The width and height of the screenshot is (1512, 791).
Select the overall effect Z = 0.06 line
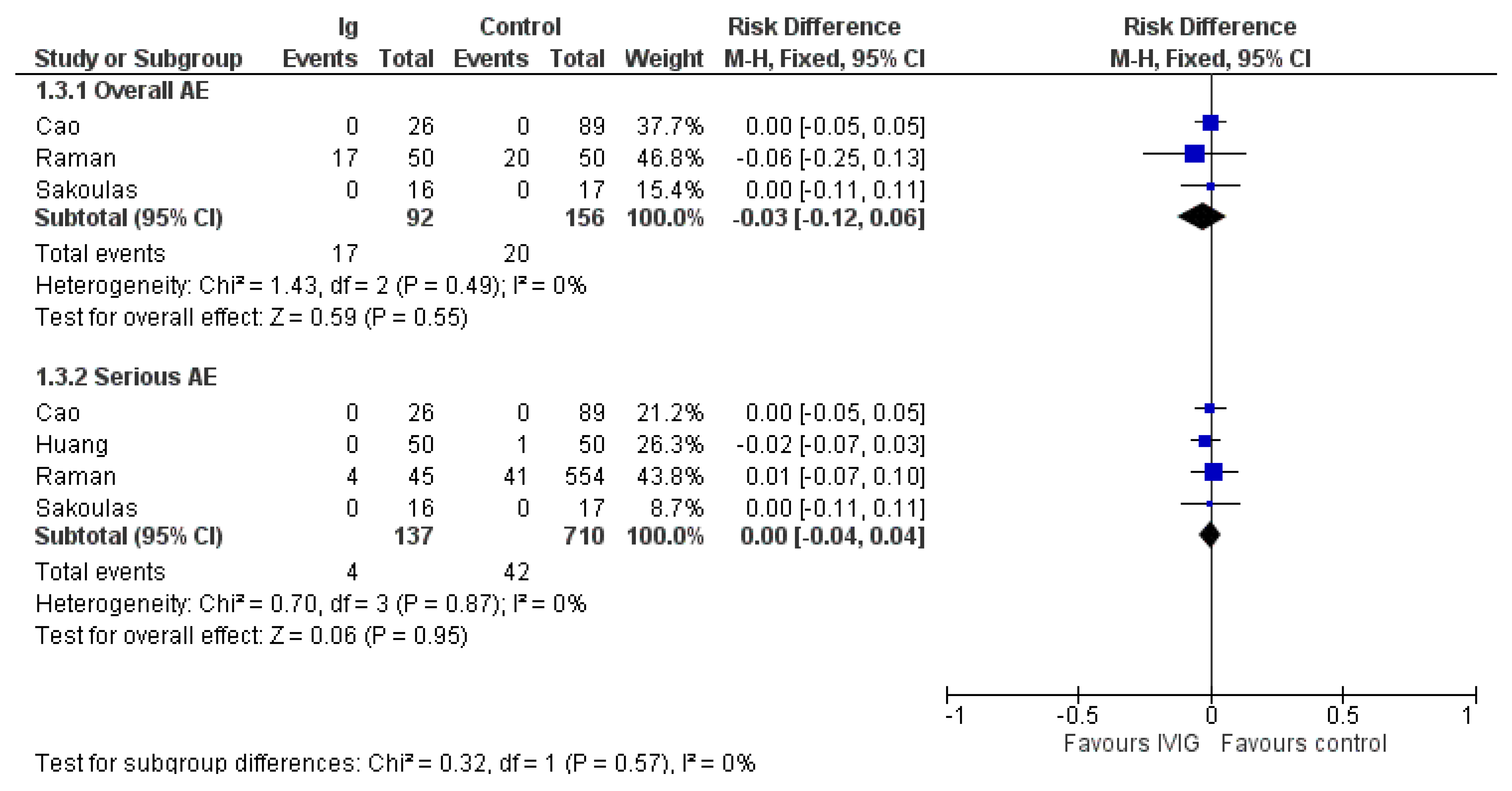(x=251, y=636)
